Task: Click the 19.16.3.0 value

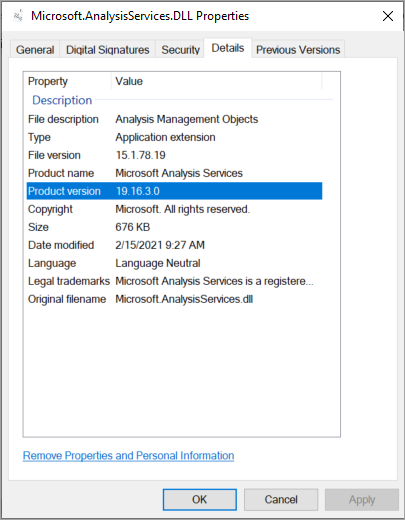Action: pyautogui.click(x=138, y=191)
